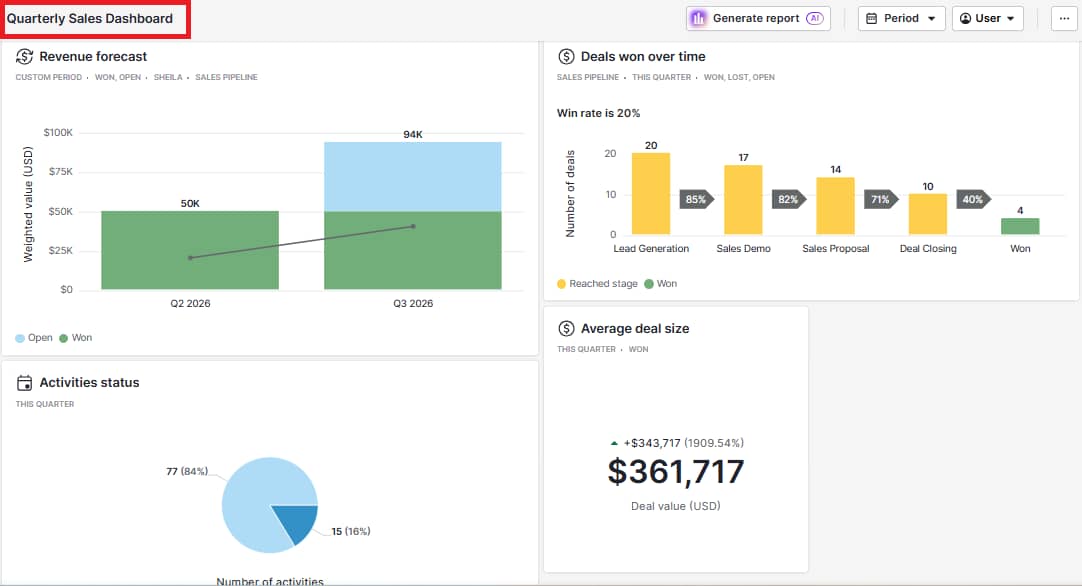
Task: Click the CUSTOM PERIOD filter tag
Action: pos(48,77)
